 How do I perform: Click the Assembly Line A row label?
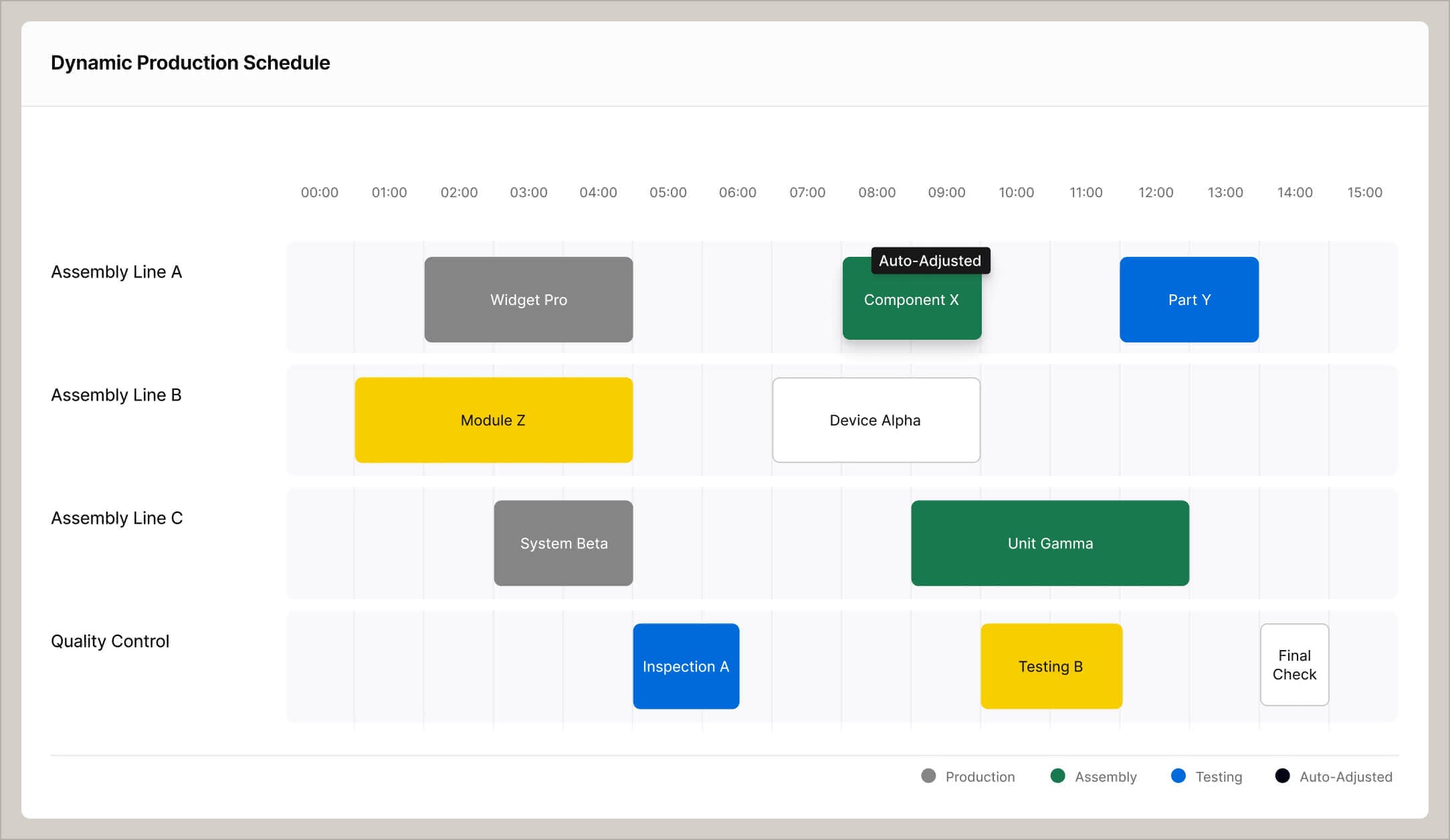point(116,272)
